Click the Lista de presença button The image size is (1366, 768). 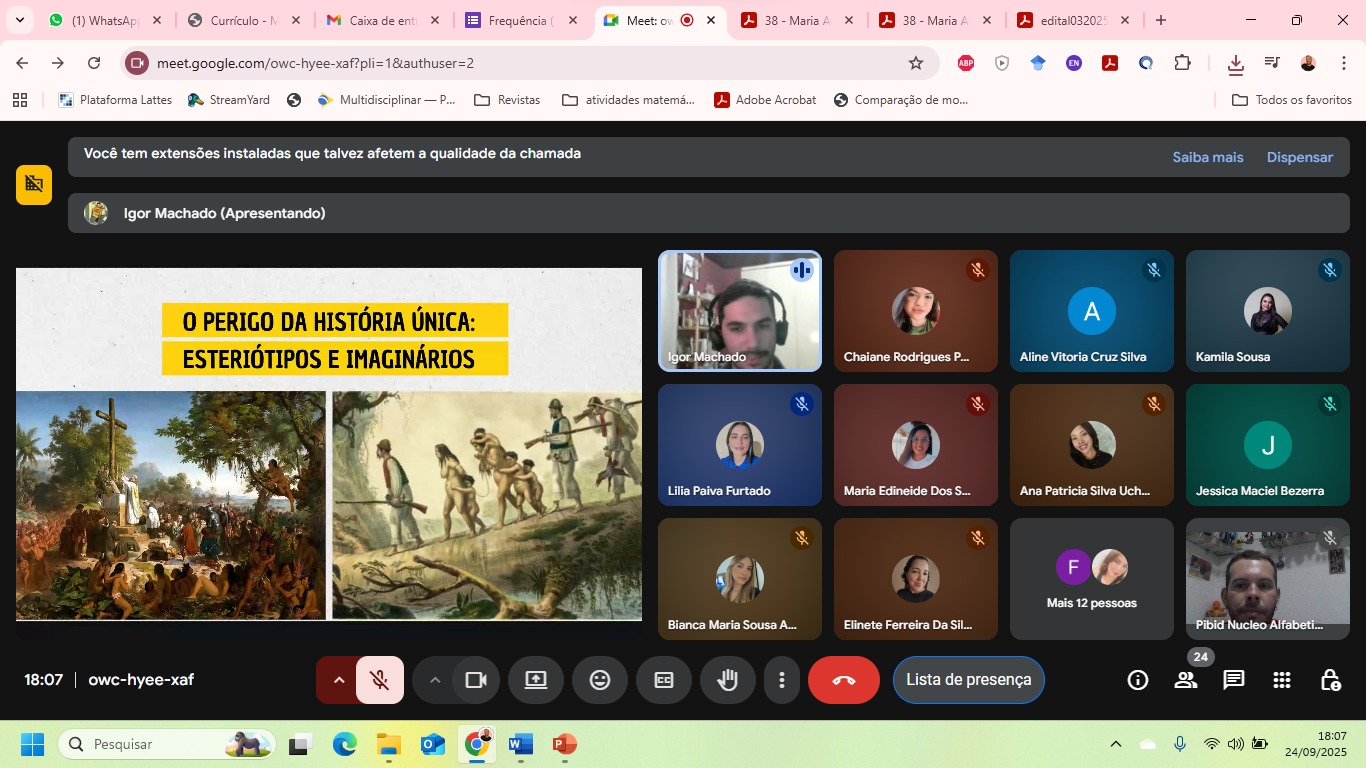968,680
